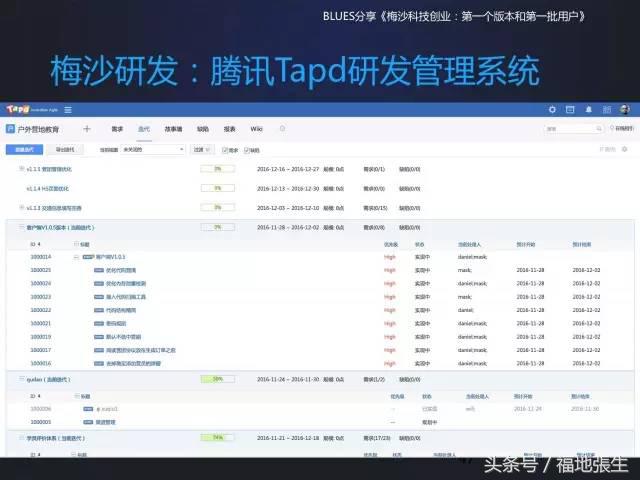
Task: Click the story type icon in row 1000022
Action: pos(99,310)
